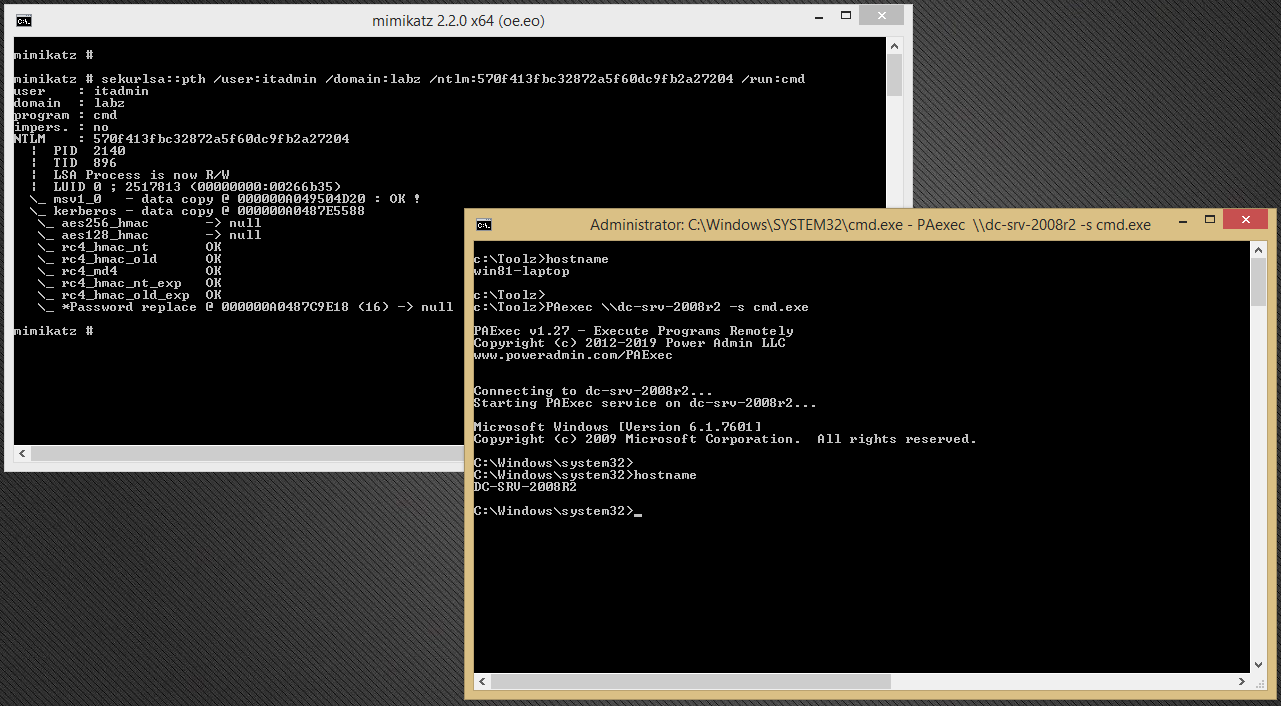Click the 'program : cmd' line
Image resolution: width=1281 pixels, height=706 pixels.
pos(65,115)
